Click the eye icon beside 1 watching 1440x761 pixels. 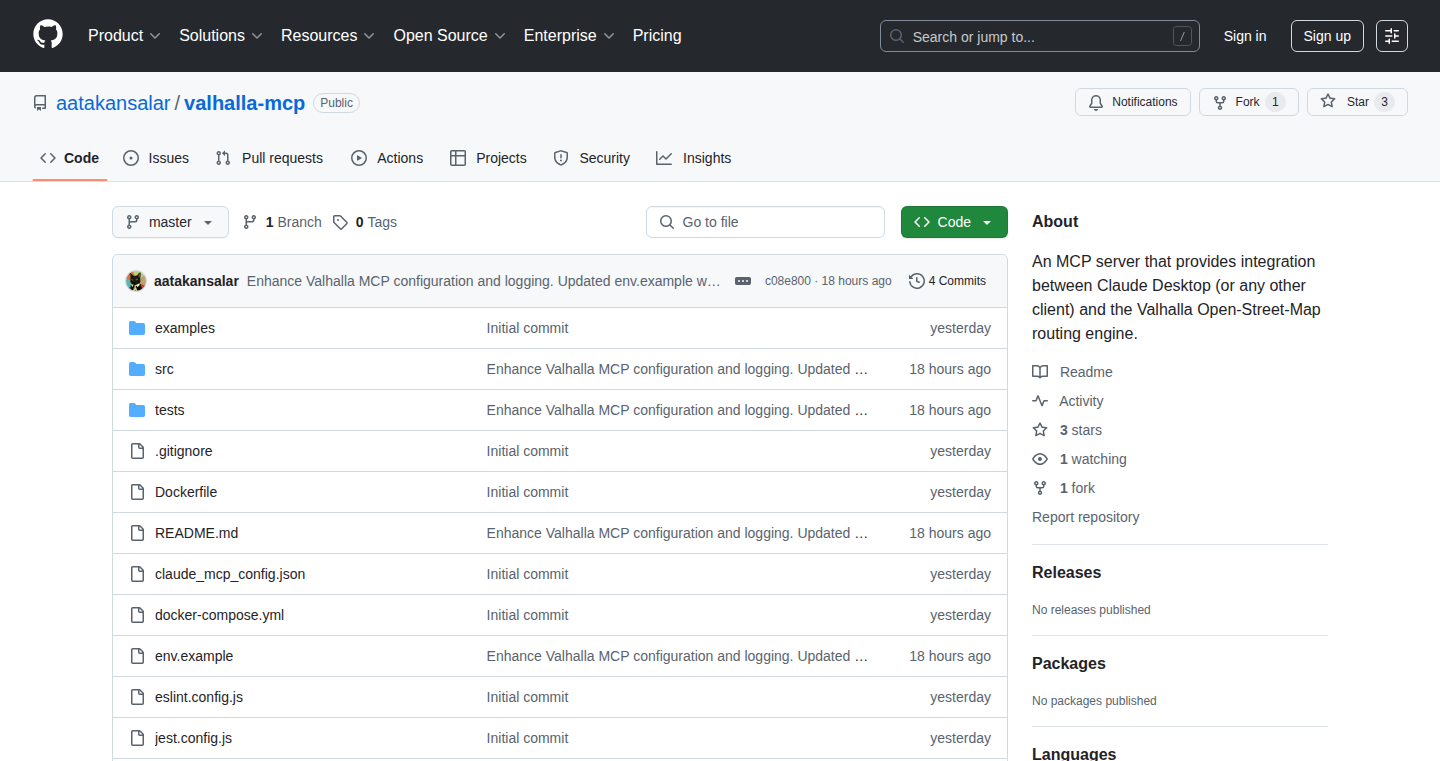pos(1040,459)
